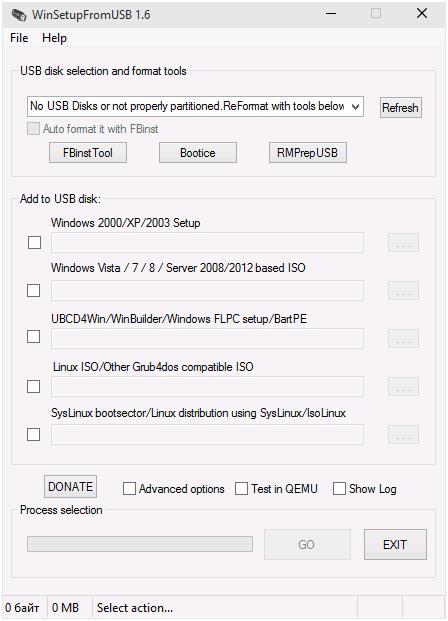Click the DONATE button
The width and height of the screenshot is (448, 621).
[70, 486]
